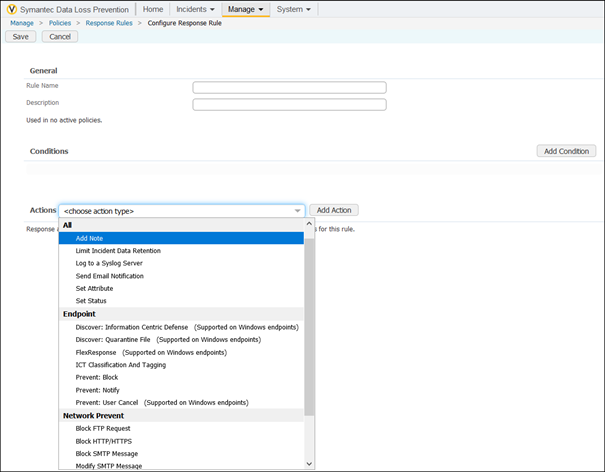The image size is (605, 472).
Task: Open the Home tab
Action: [153, 9]
